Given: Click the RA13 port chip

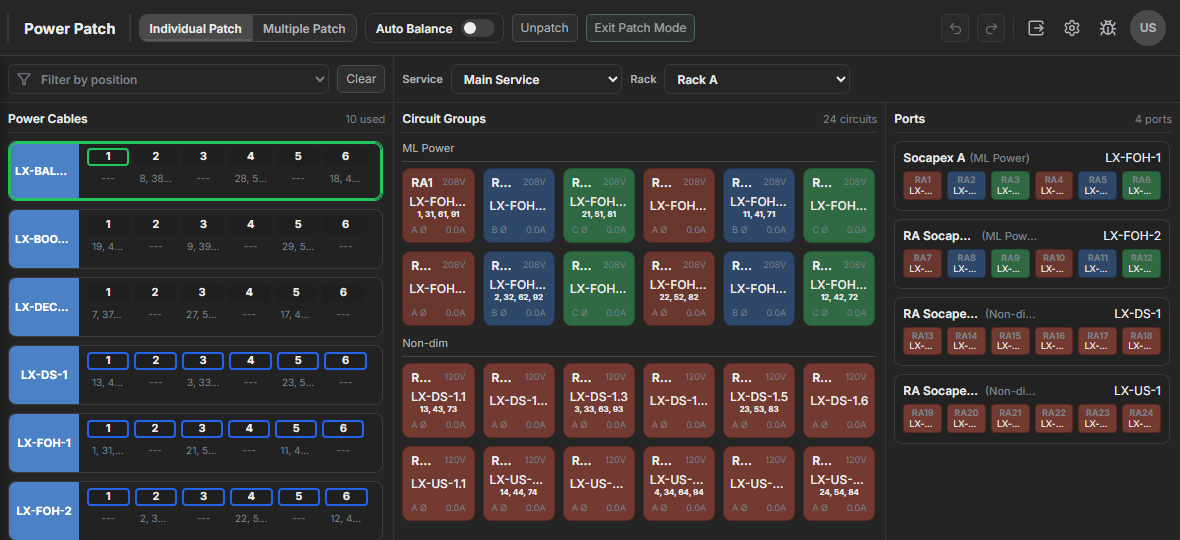Looking at the screenshot, I should (x=922, y=341).
